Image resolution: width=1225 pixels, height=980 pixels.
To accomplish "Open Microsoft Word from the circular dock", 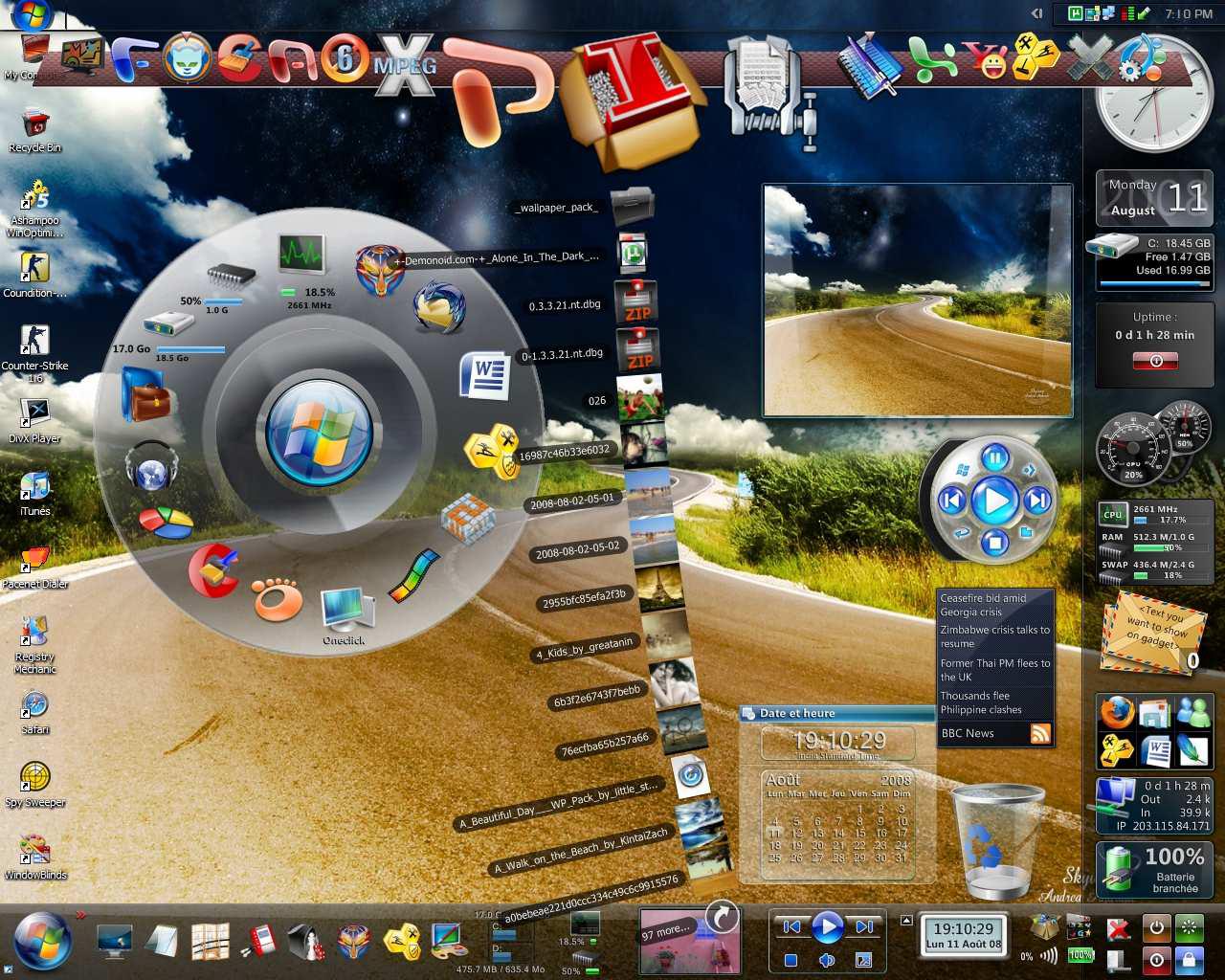I will [485, 375].
